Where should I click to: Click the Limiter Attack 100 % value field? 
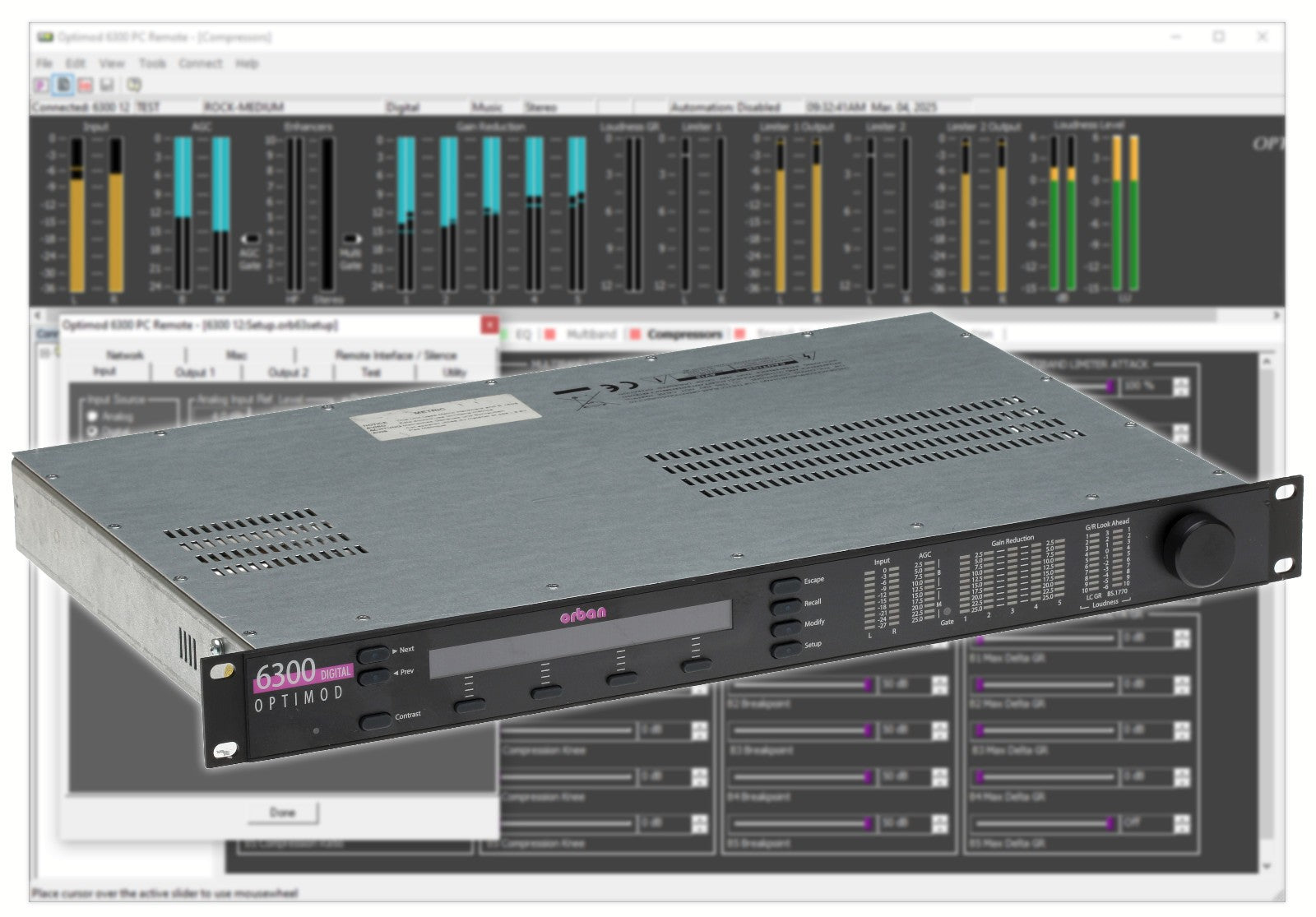coord(1146,386)
